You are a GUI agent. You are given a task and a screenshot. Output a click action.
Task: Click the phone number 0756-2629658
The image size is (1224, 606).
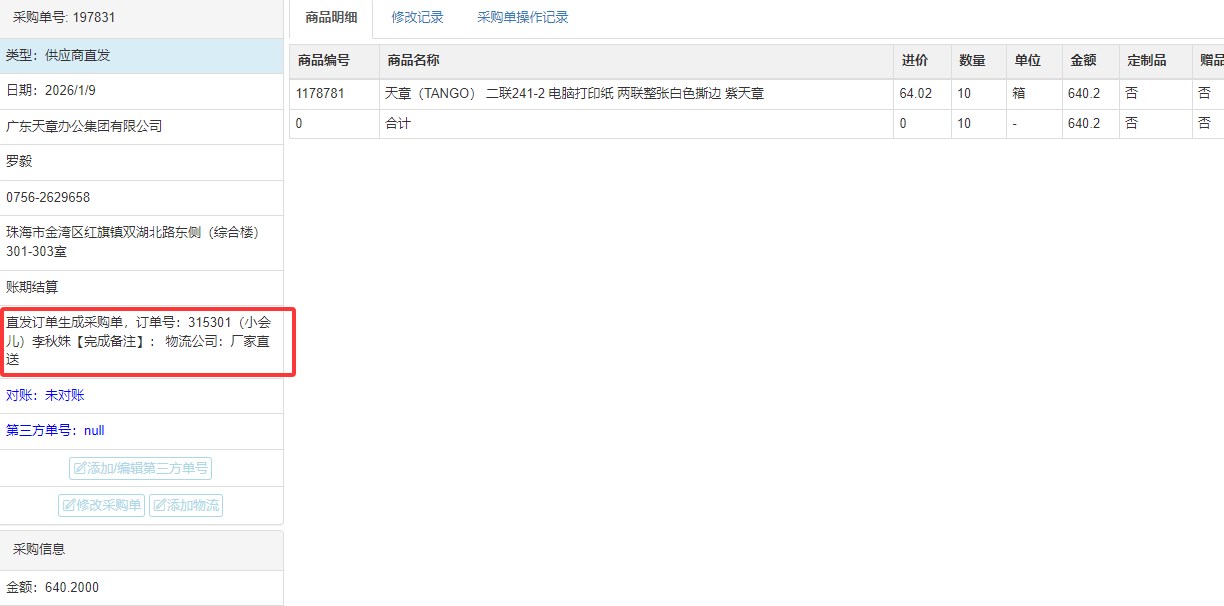point(48,197)
